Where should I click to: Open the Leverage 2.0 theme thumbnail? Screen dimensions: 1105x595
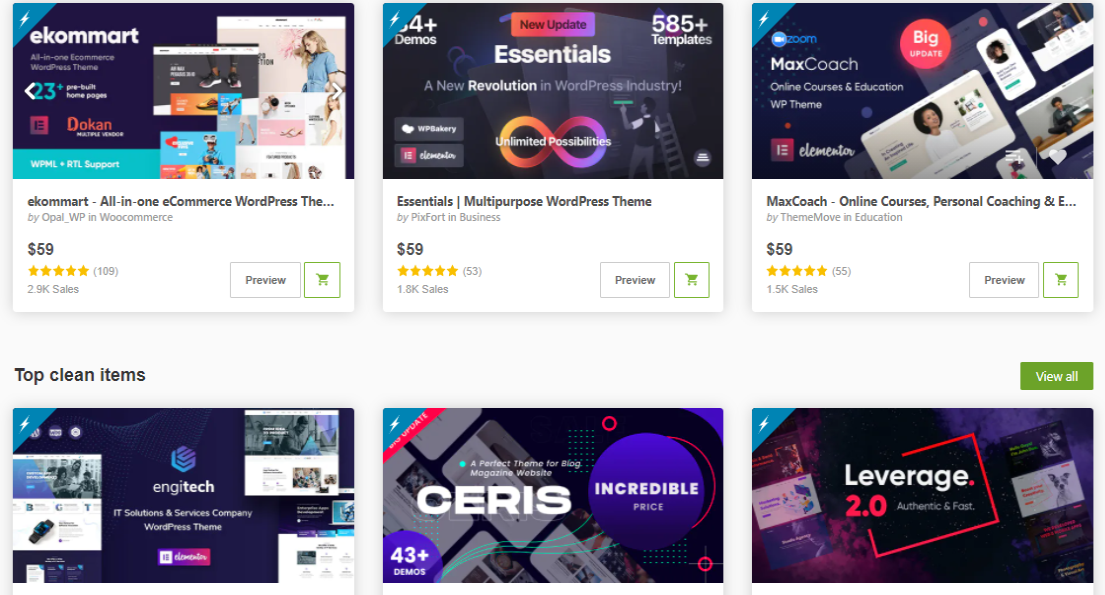(922, 496)
